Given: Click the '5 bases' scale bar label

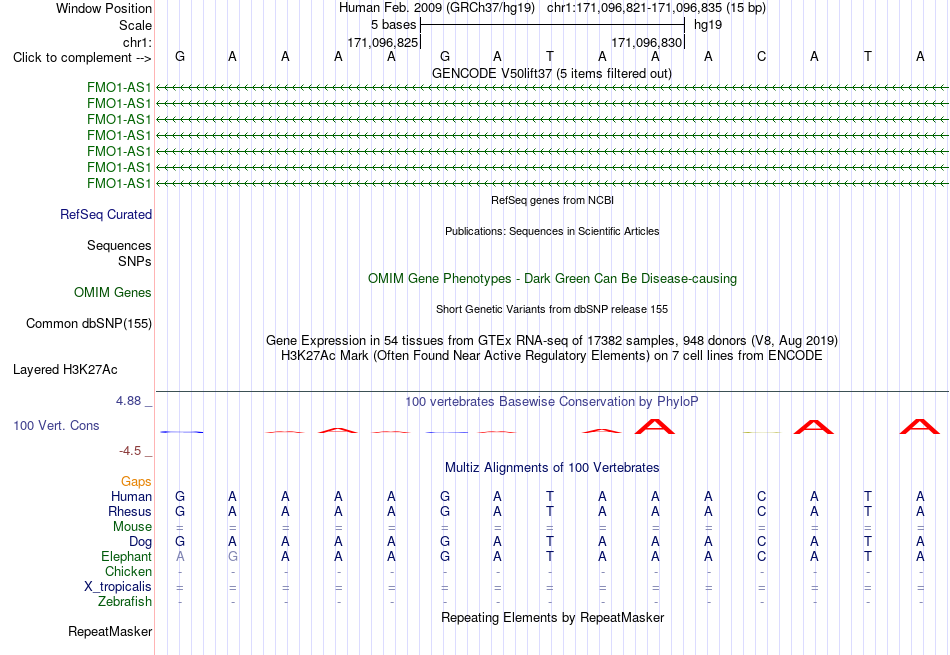Looking at the screenshot, I should coord(394,25).
